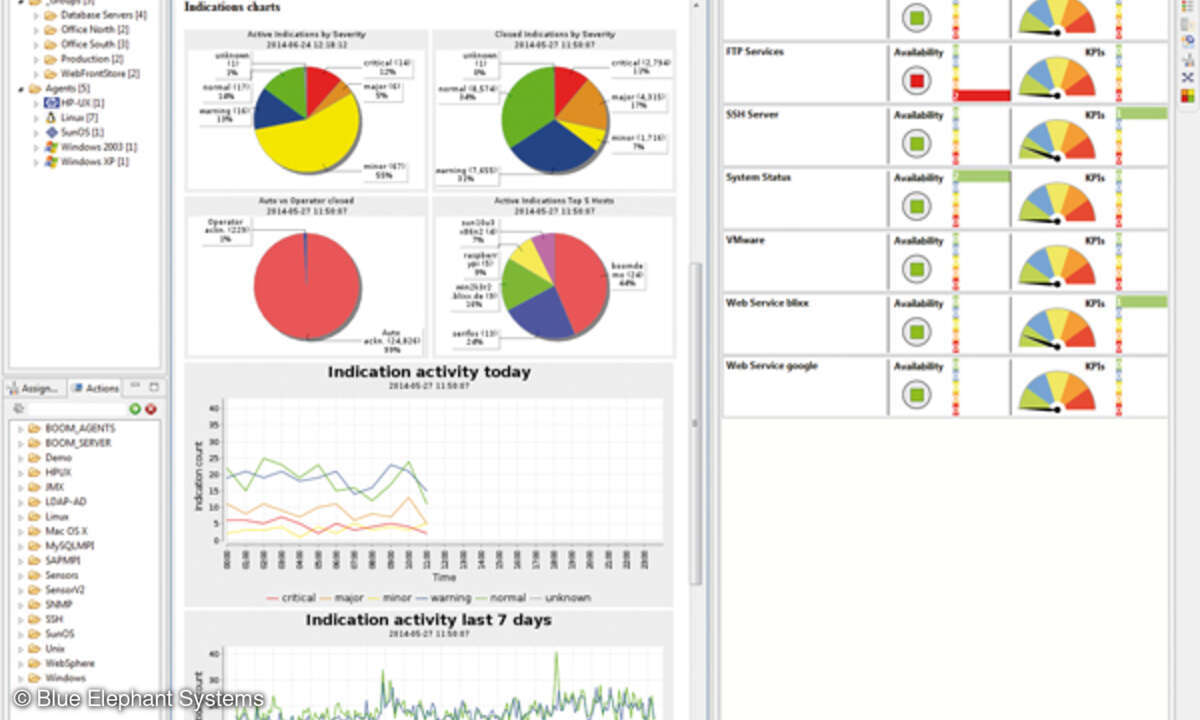Click the red-green grid icon in right sidebar
The image size is (1200, 720).
pos(1187,96)
